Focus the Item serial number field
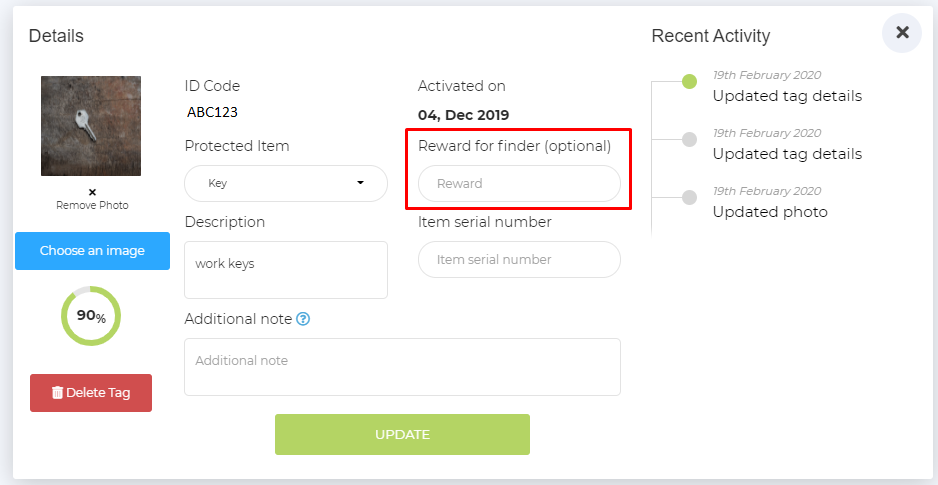 519,259
